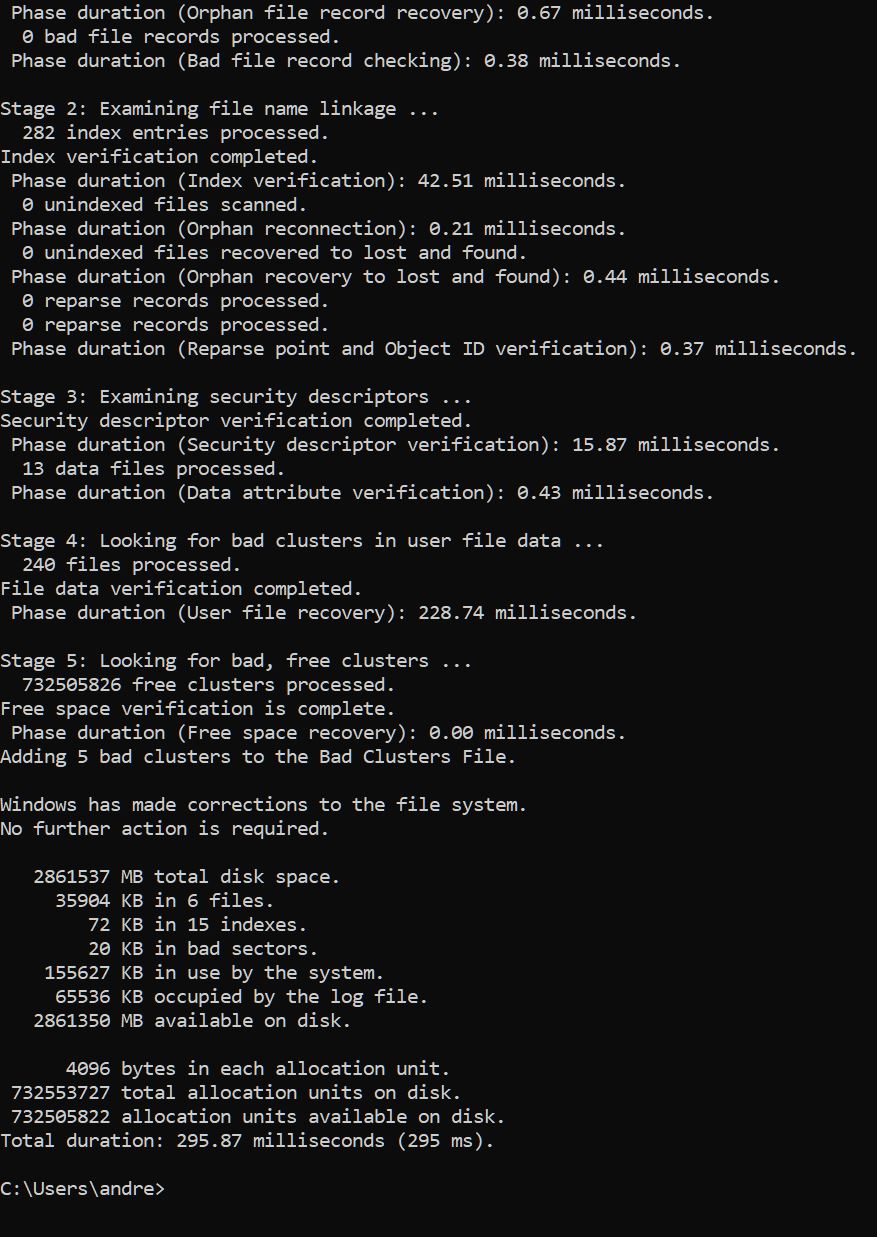The image size is (877, 1237).
Task: Click the command prompt line C:\Users\andre>
Action: click(x=82, y=1189)
